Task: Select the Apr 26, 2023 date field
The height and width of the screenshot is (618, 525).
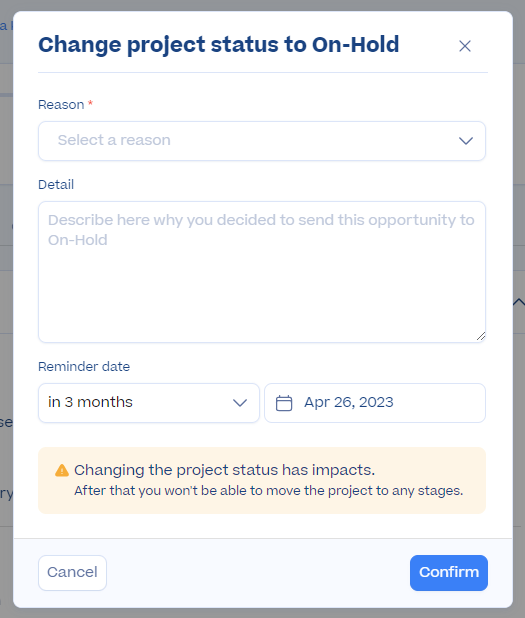Action: (375, 403)
